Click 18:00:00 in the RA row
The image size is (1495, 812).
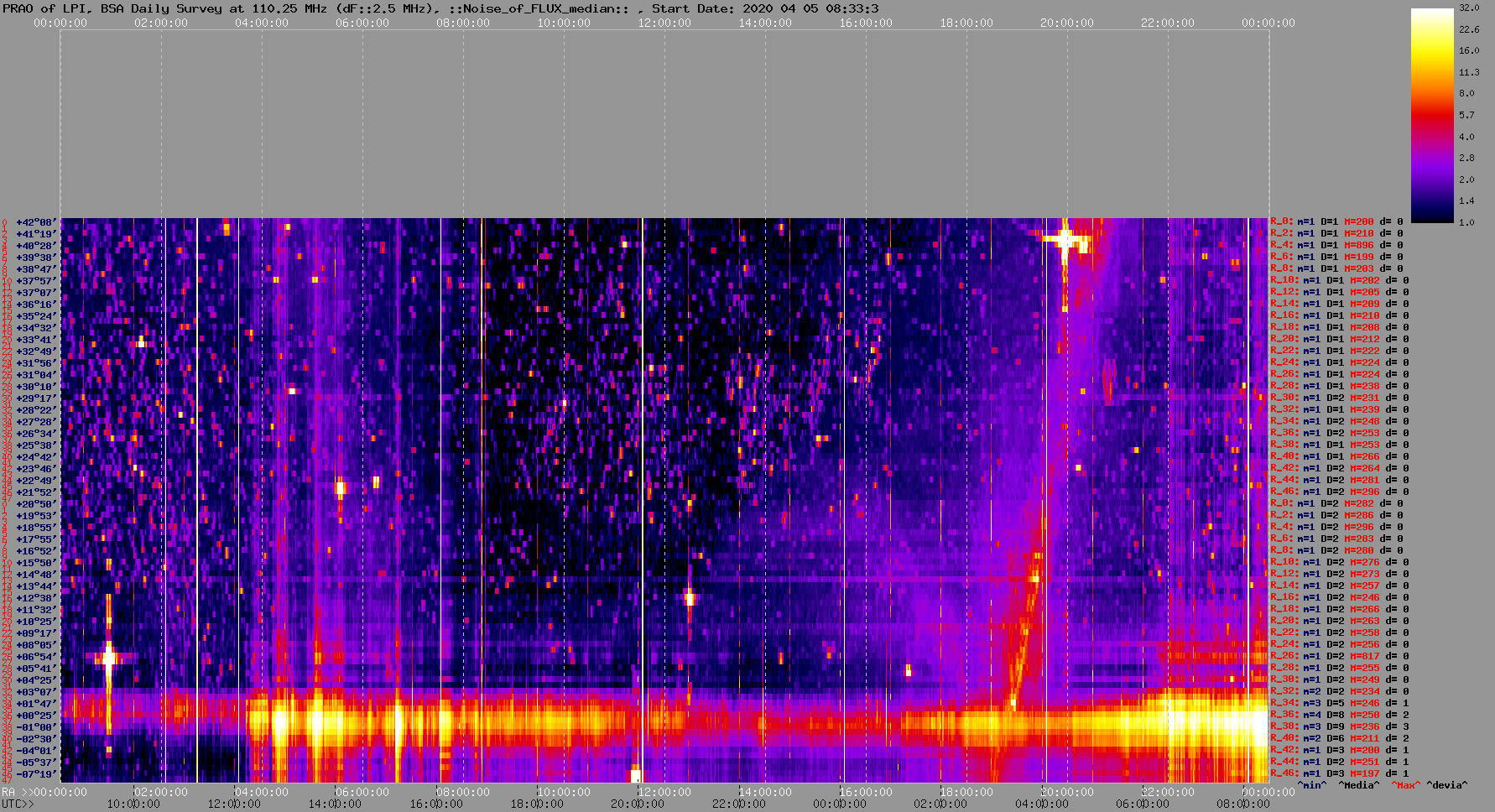point(966,792)
